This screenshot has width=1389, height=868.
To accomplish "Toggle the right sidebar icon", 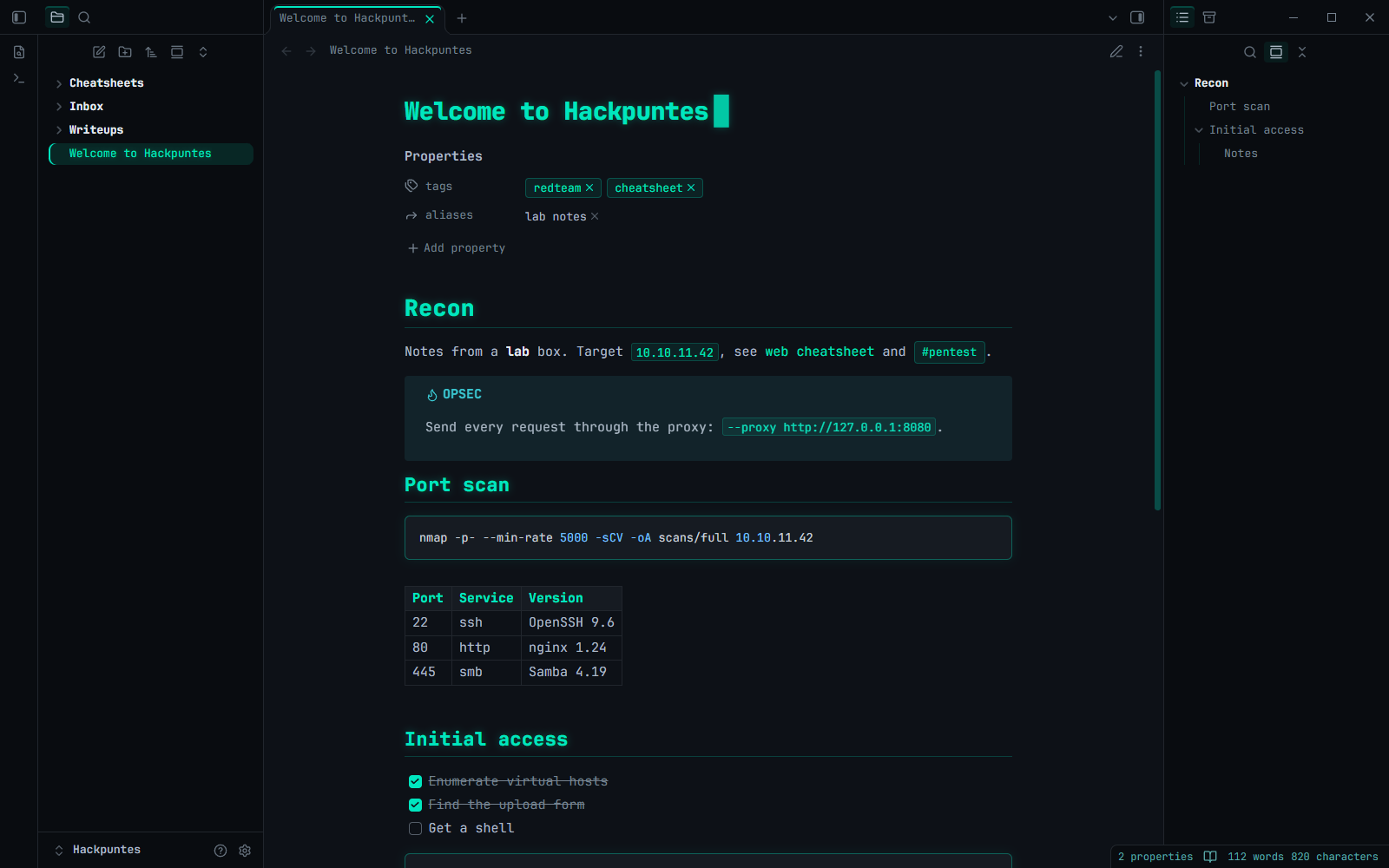I will [x=1137, y=17].
